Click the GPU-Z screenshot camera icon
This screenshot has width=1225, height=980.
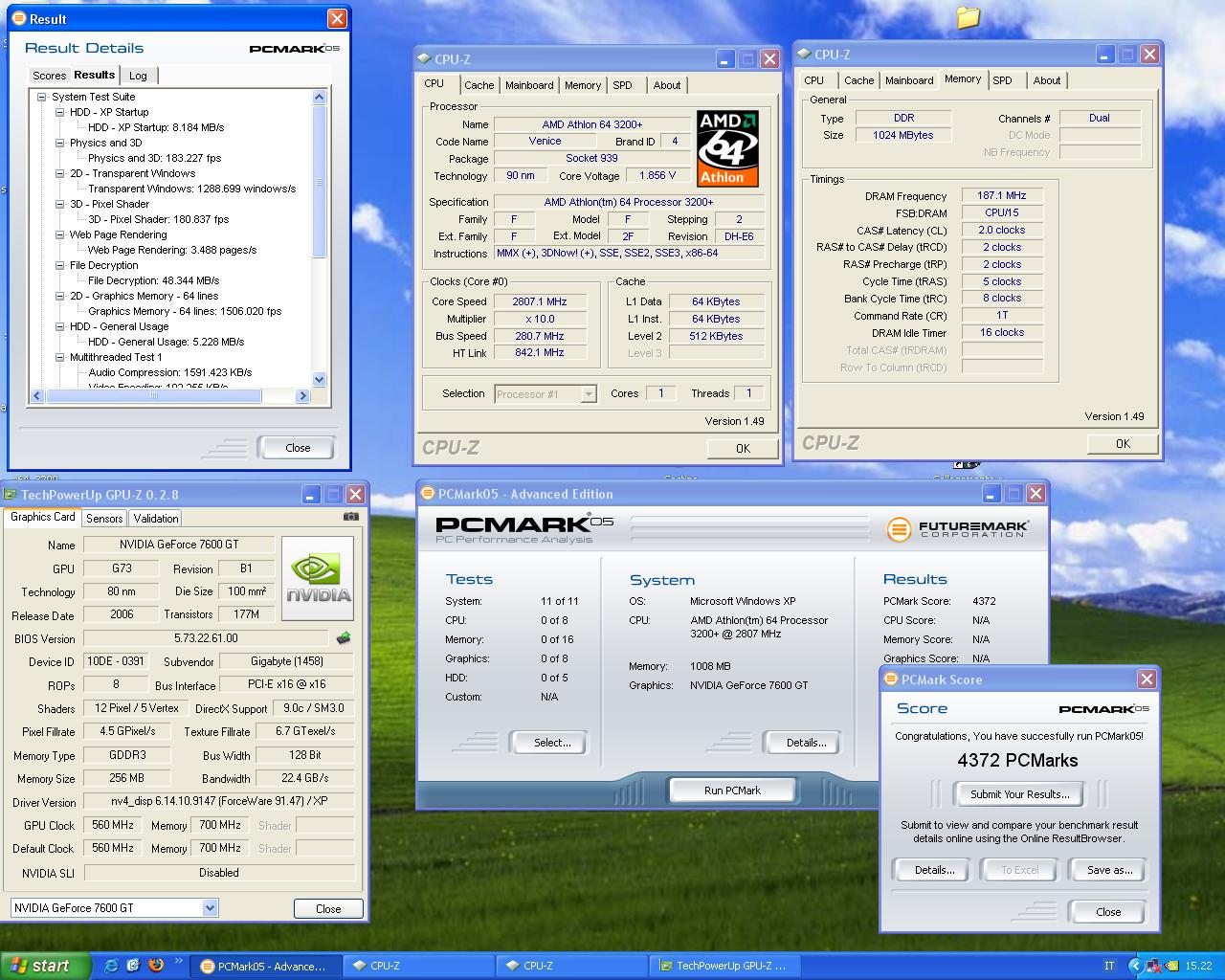(351, 517)
